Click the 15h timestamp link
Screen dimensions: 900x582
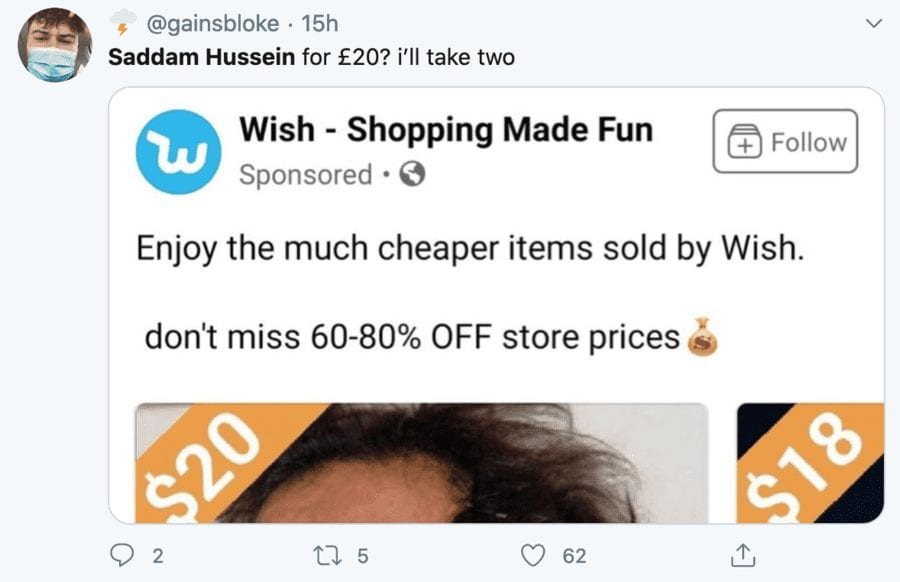coord(319,23)
